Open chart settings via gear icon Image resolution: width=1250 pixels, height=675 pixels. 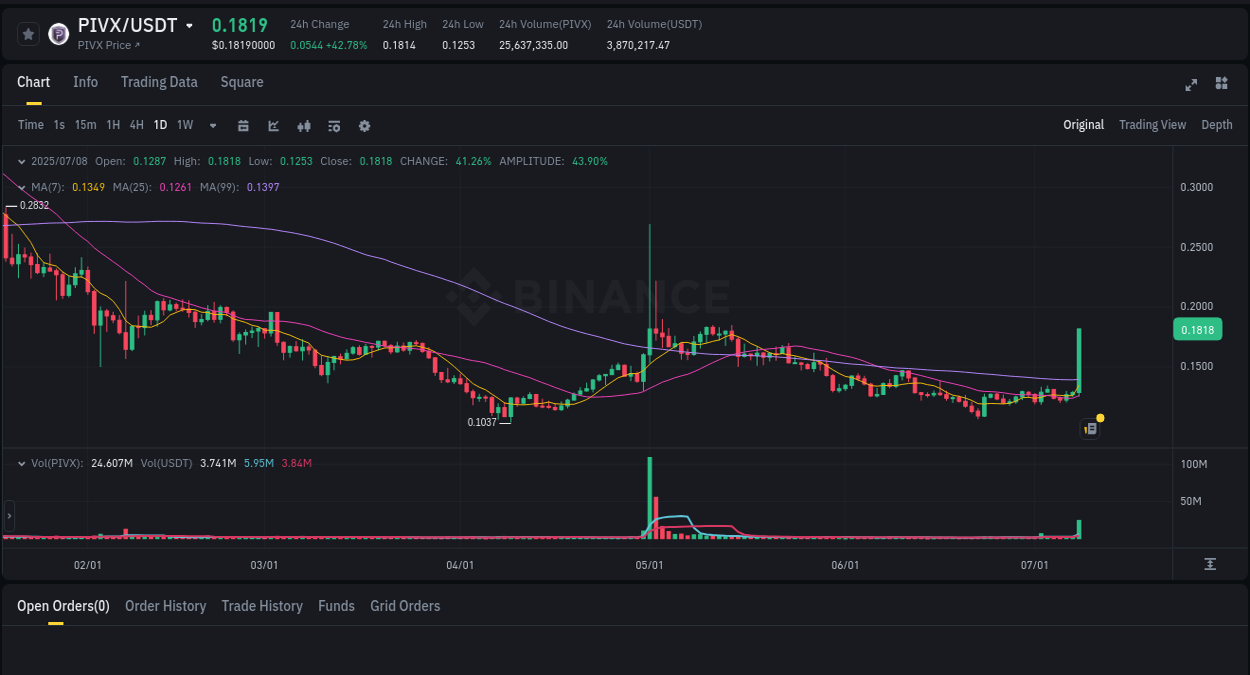pyautogui.click(x=364, y=125)
